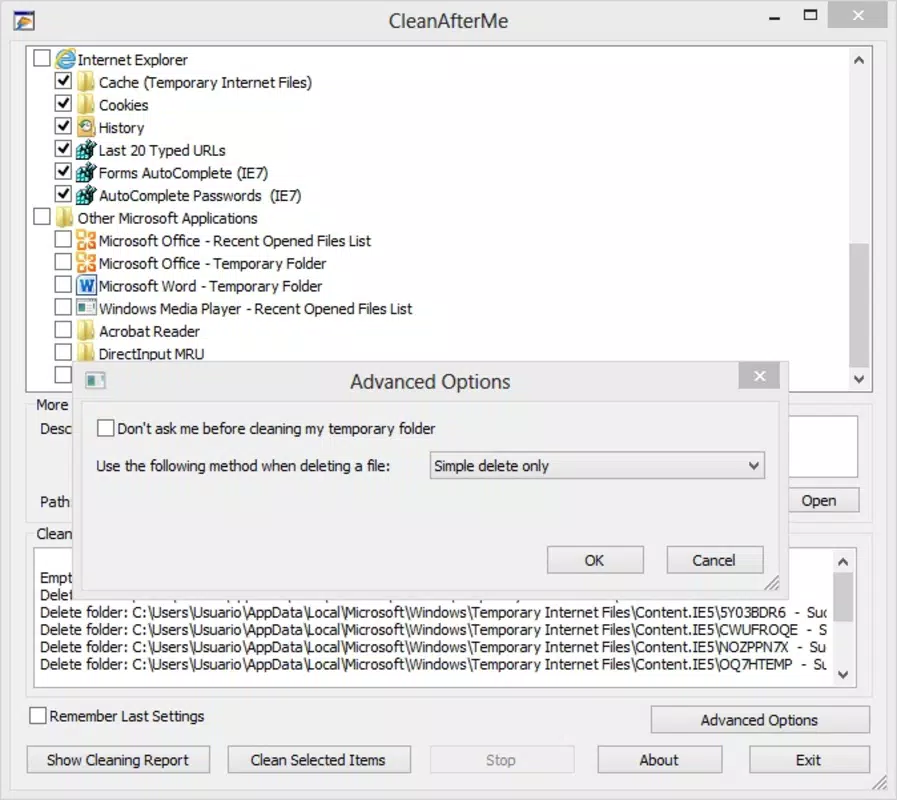This screenshot has height=800, width=897.
Task: Check the Internet Explorer group checkbox
Action: 42,58
